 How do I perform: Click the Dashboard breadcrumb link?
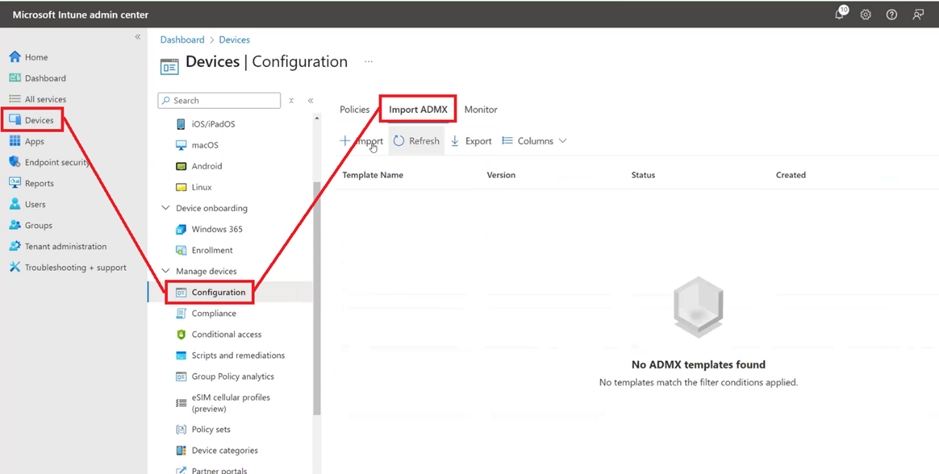(182, 40)
